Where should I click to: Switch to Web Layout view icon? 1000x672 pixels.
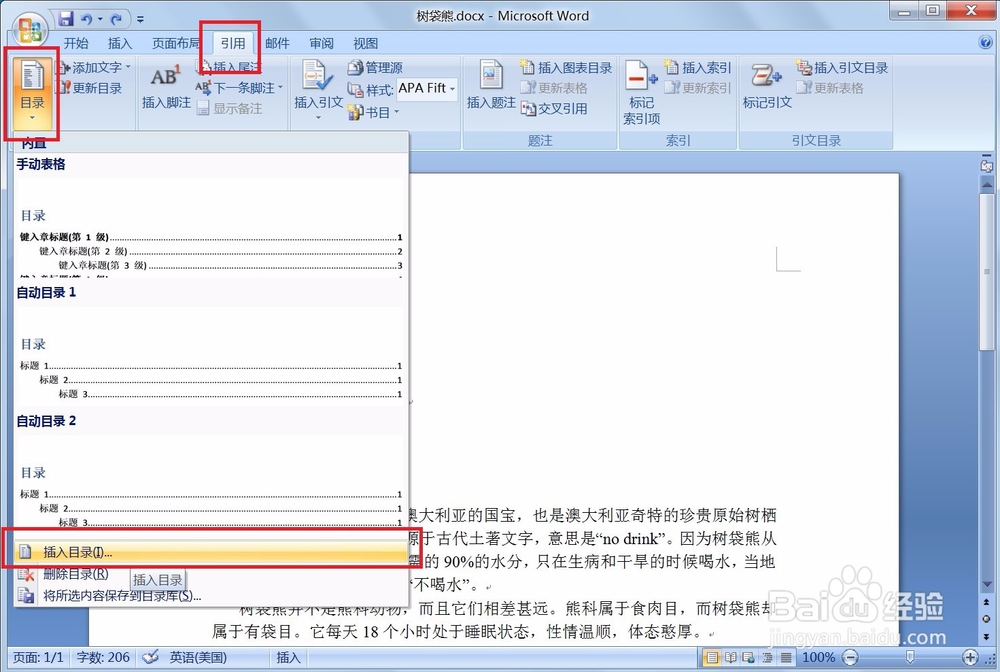(x=749, y=657)
